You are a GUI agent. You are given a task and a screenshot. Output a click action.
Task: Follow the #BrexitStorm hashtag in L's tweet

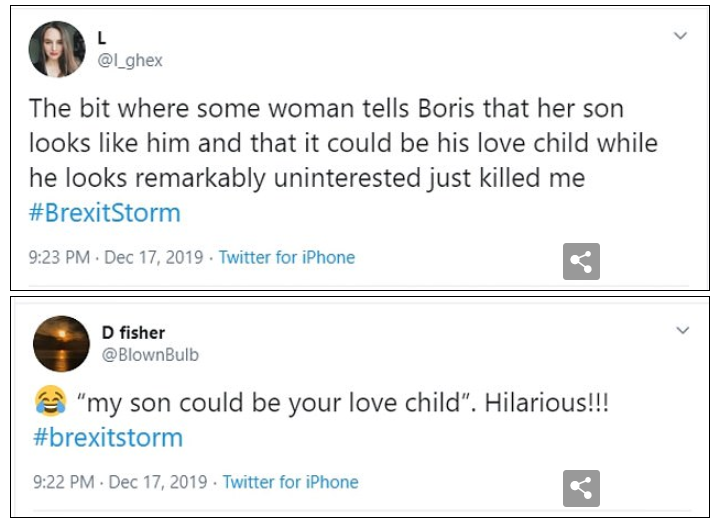[105, 215]
